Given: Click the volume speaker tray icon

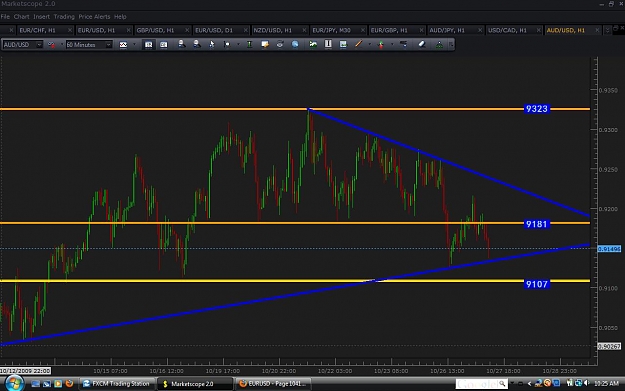Looking at the screenshot, I should 587,383.
